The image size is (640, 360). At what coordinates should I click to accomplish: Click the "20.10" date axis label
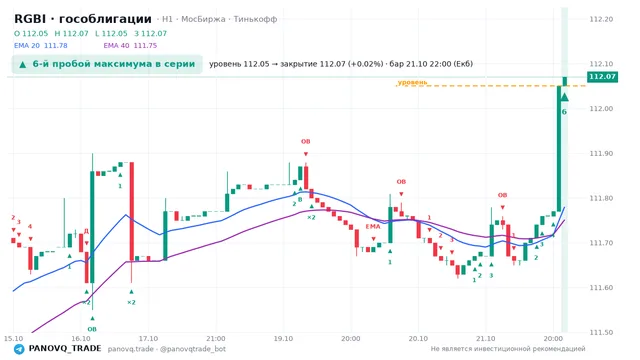[418, 339]
